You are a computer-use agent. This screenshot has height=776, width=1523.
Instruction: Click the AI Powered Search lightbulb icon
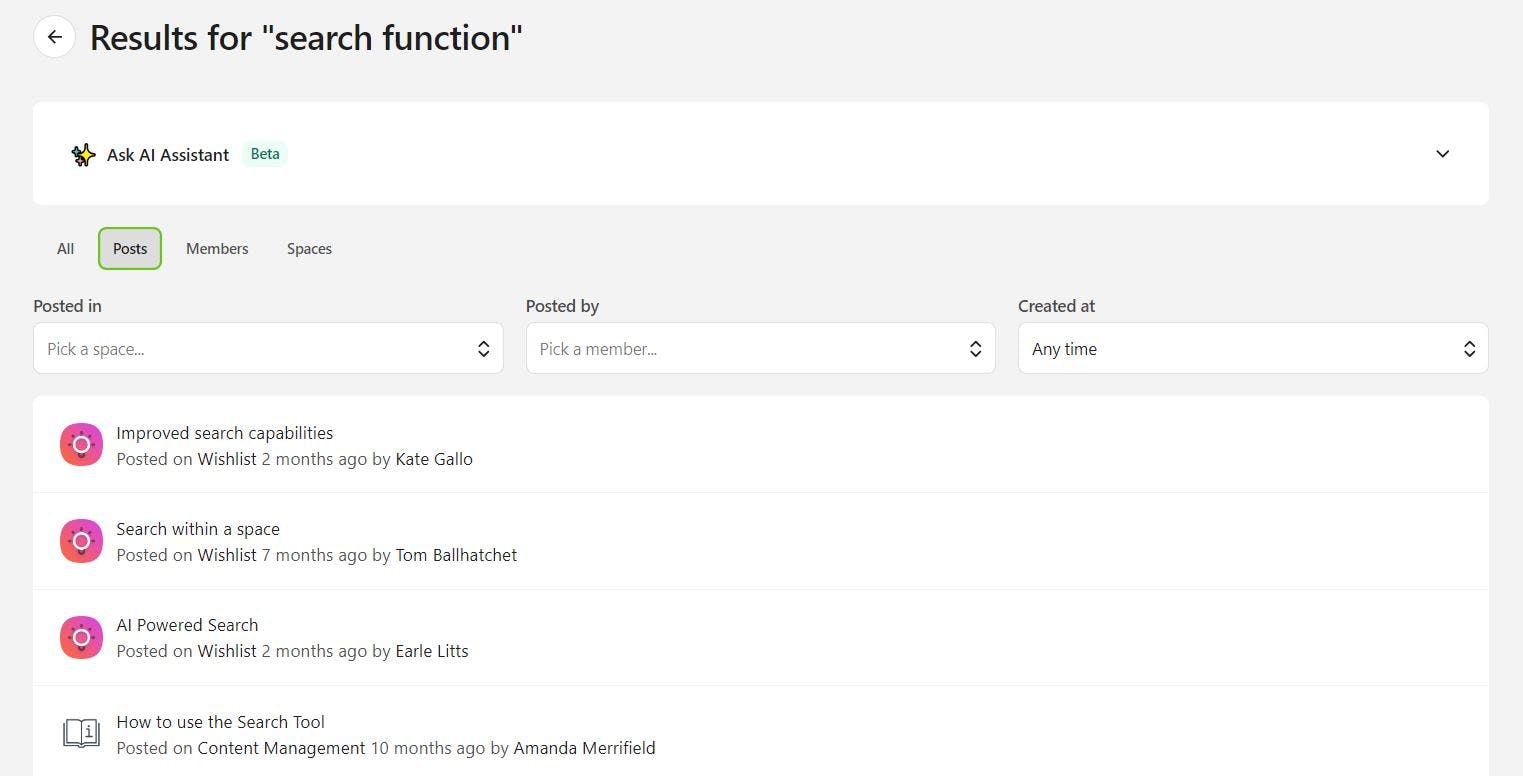coord(81,637)
